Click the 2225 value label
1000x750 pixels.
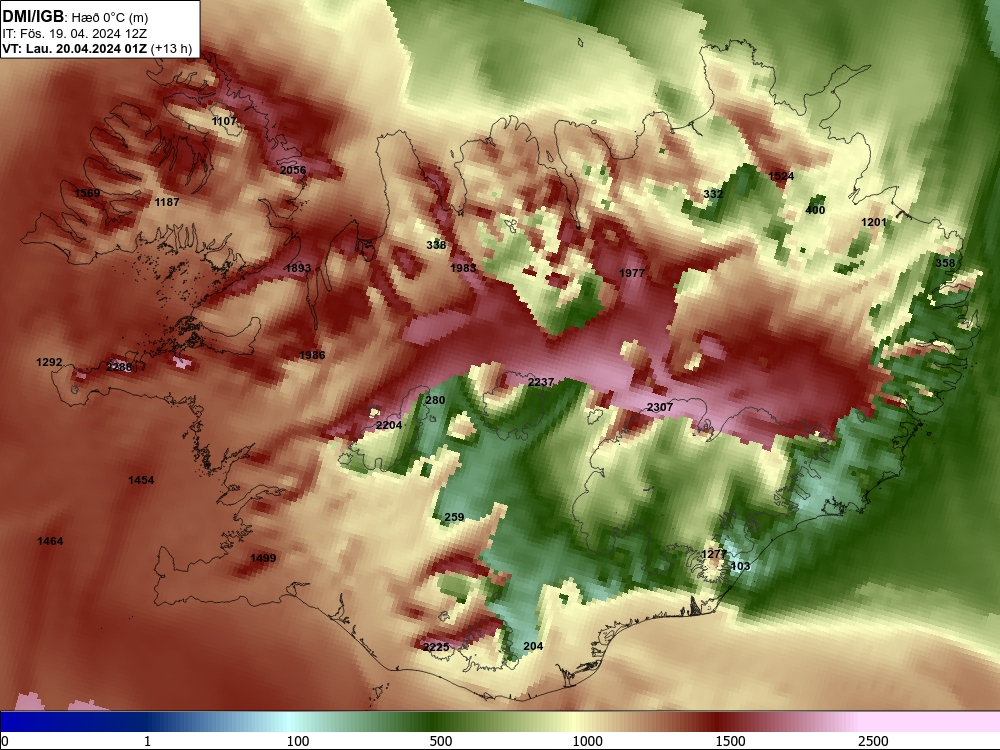[436, 647]
